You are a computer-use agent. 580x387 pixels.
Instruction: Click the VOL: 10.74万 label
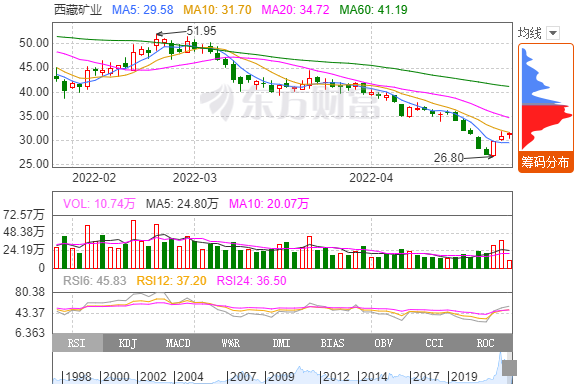coord(99,203)
